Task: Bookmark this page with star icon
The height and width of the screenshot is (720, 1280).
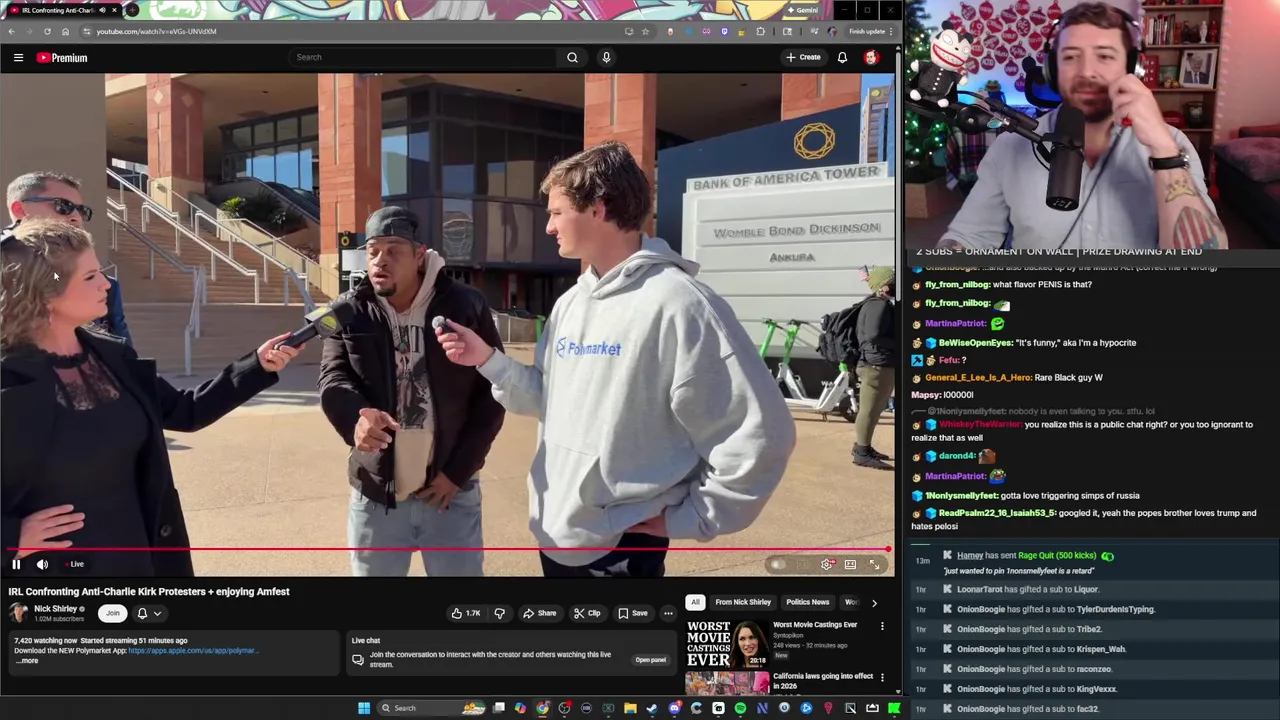Action: point(645,31)
